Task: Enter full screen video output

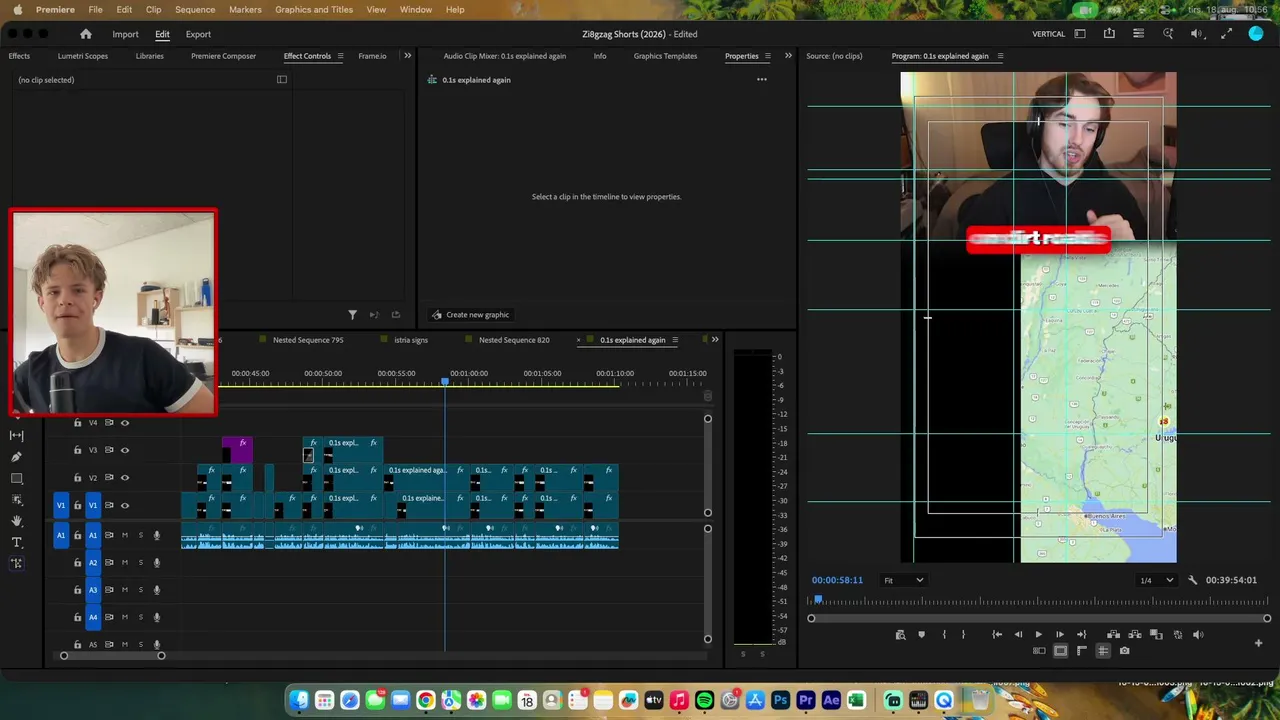Action: pyautogui.click(x=1227, y=34)
